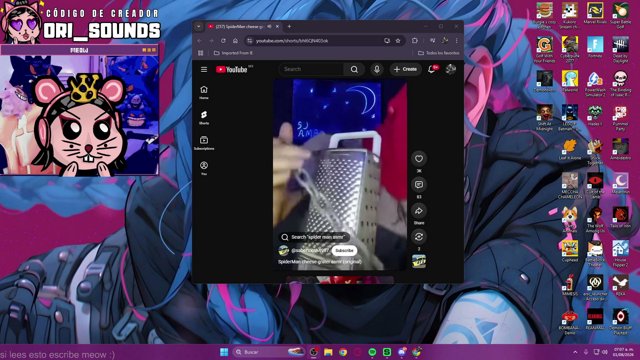Image resolution: width=640 pixels, height=360 pixels.
Task: Open the browser three-dot menu
Action: click(x=457, y=41)
